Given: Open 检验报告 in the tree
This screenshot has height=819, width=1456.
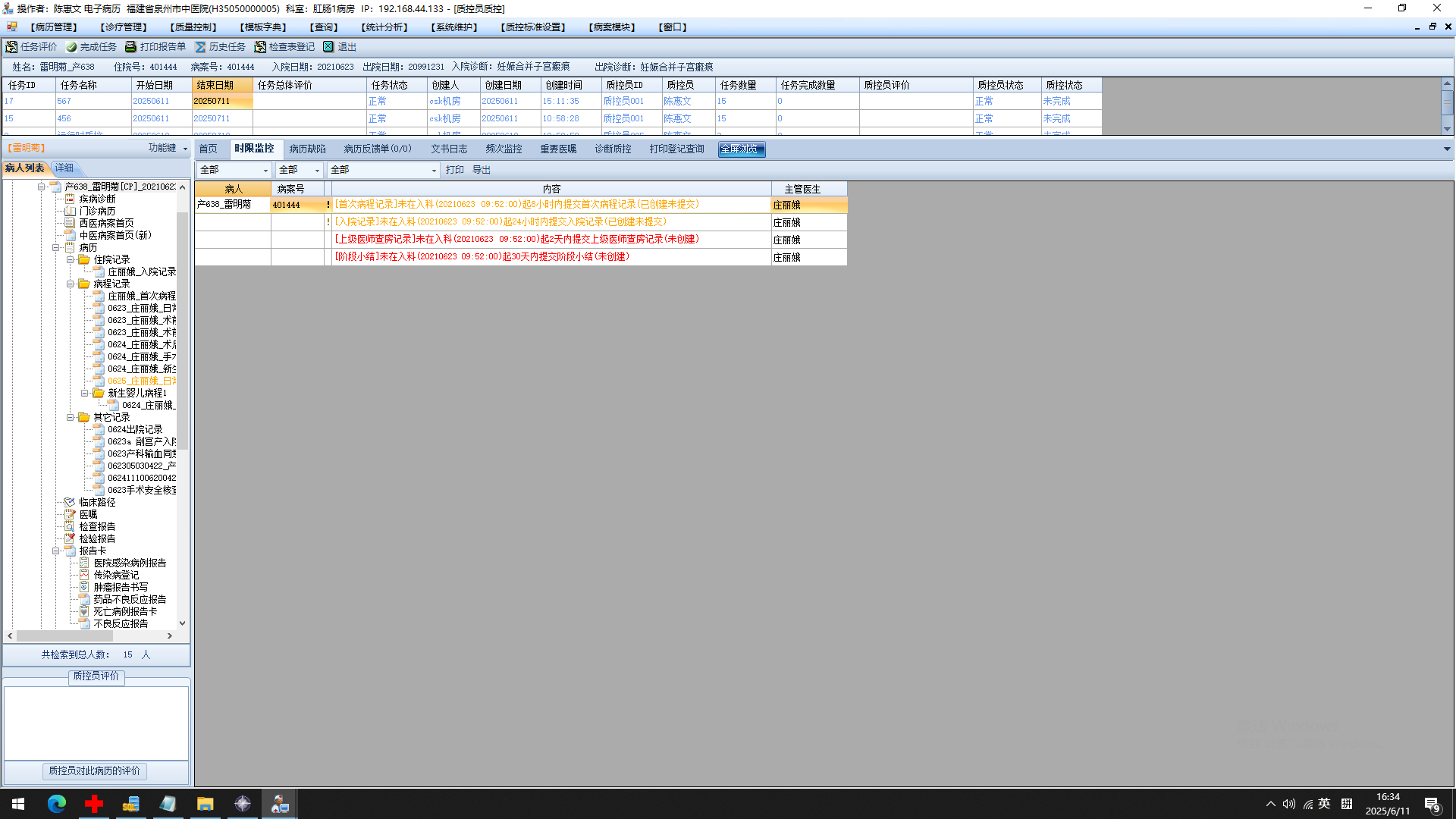Looking at the screenshot, I should click(97, 538).
